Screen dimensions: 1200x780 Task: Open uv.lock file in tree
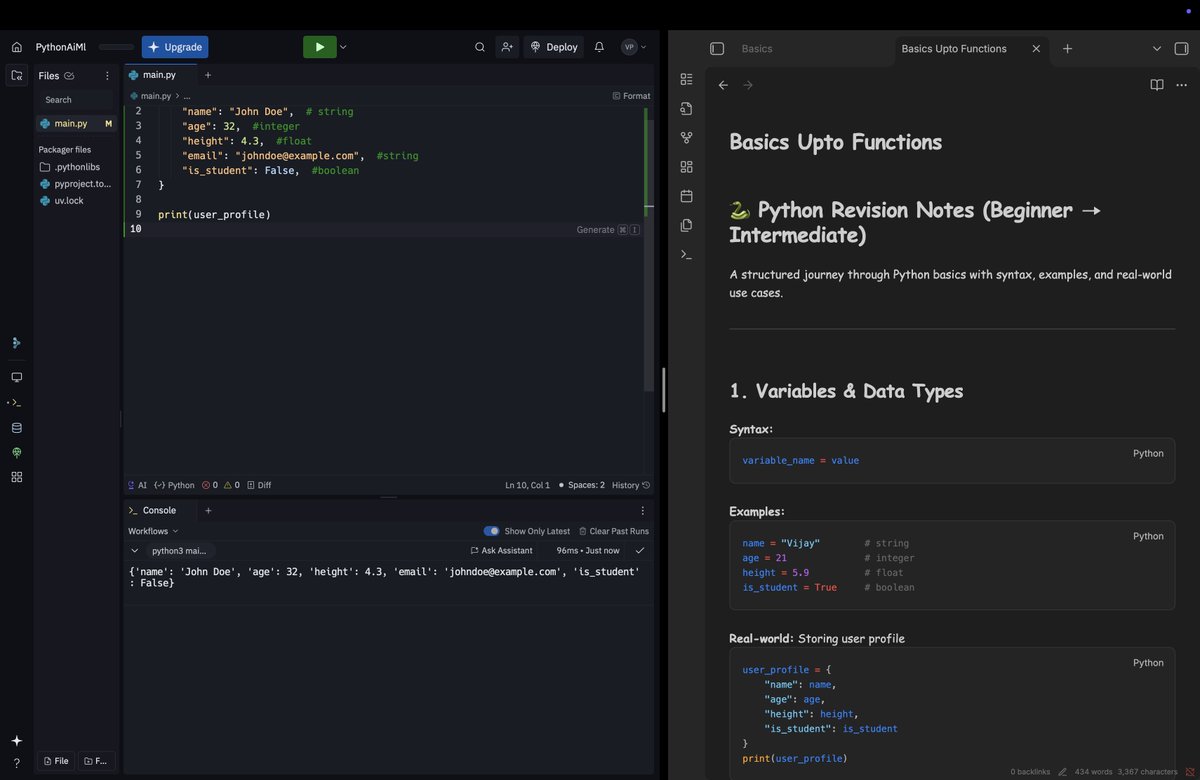[x=76, y=200]
